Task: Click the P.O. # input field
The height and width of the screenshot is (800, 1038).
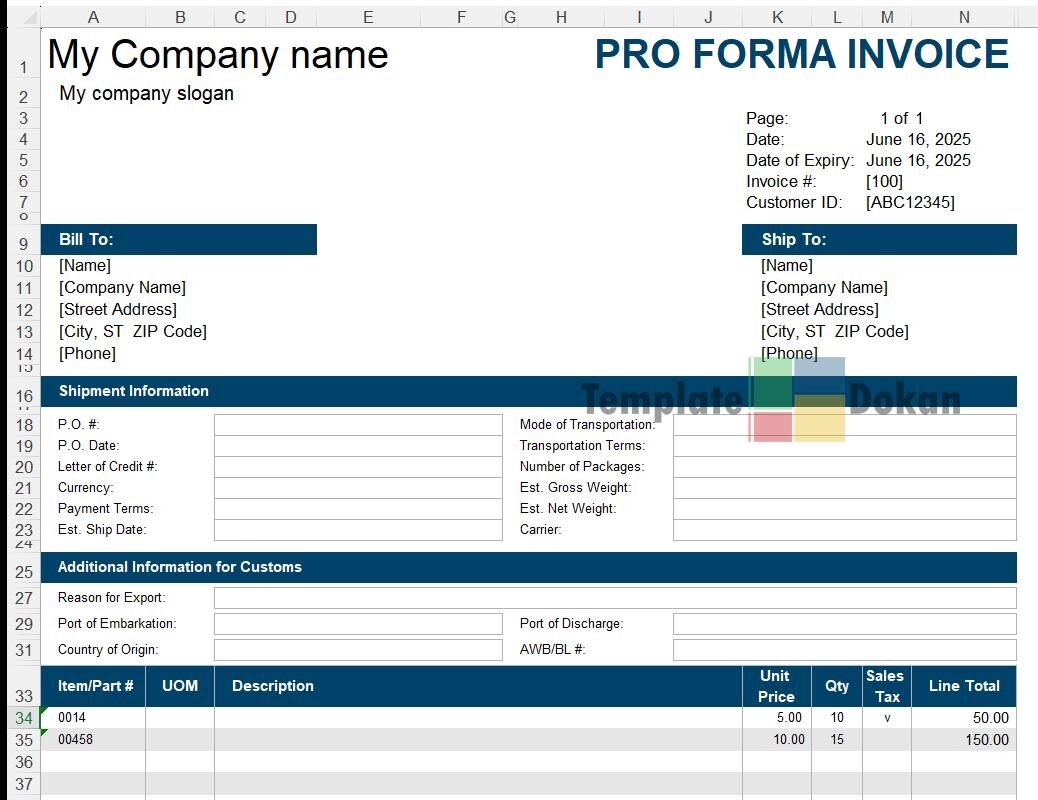Action: pos(358,425)
